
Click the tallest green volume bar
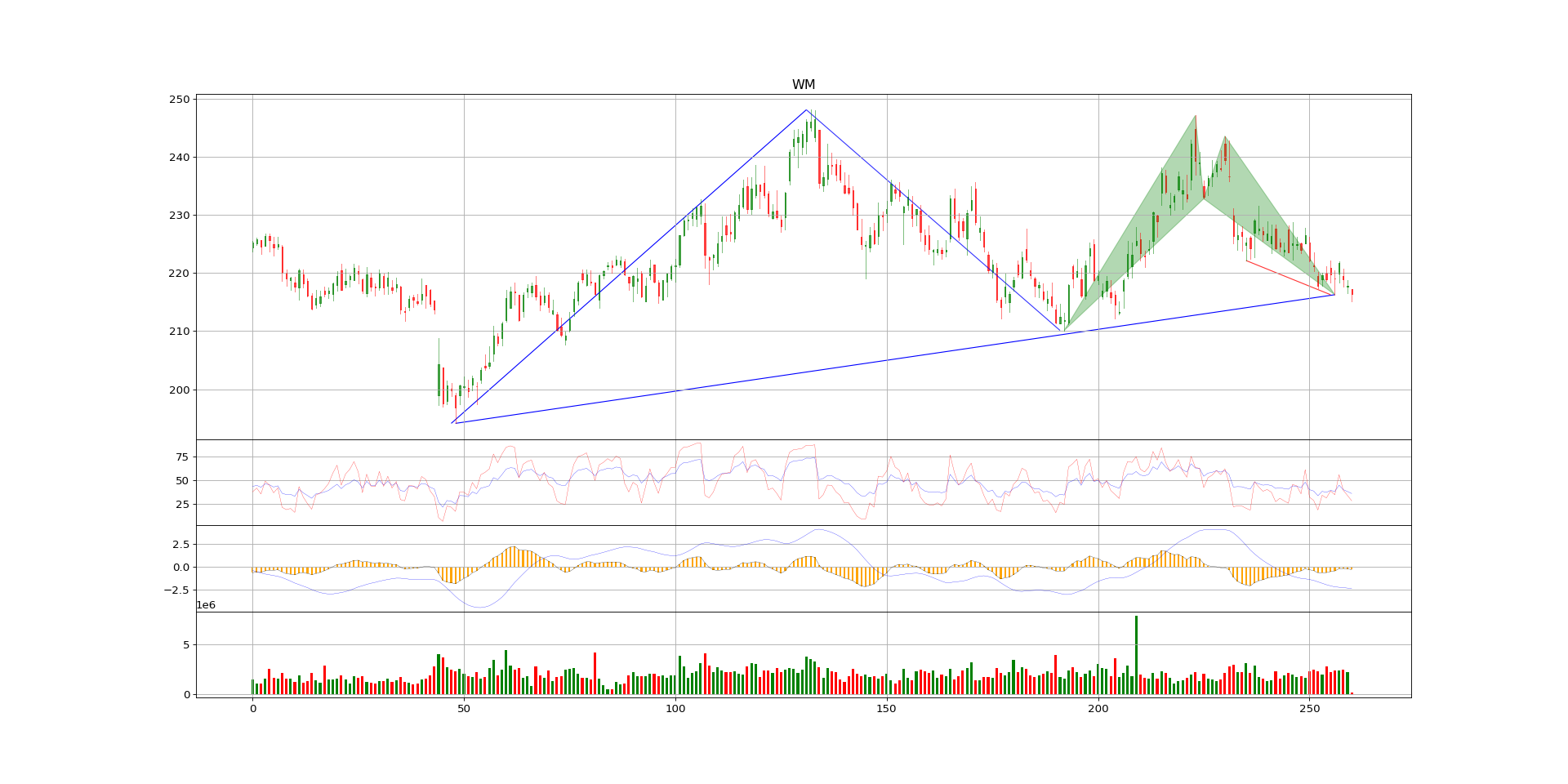[1136, 655]
